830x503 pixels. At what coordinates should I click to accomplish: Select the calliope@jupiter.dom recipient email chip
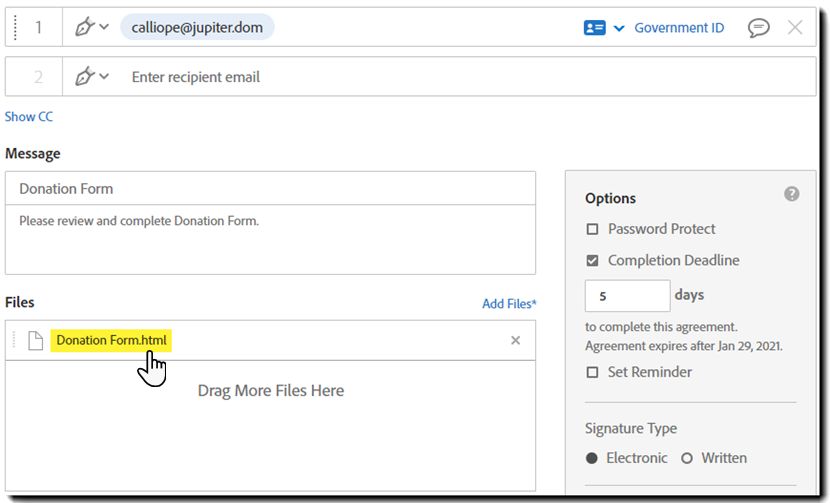click(x=197, y=27)
